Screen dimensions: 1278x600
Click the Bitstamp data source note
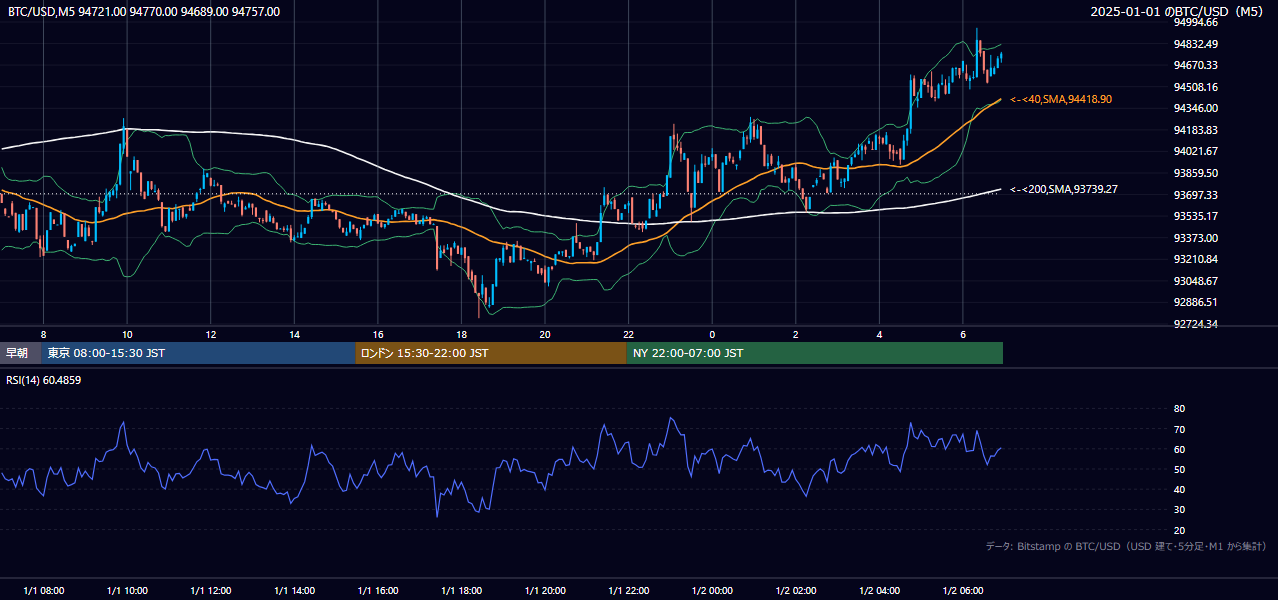(1126, 546)
